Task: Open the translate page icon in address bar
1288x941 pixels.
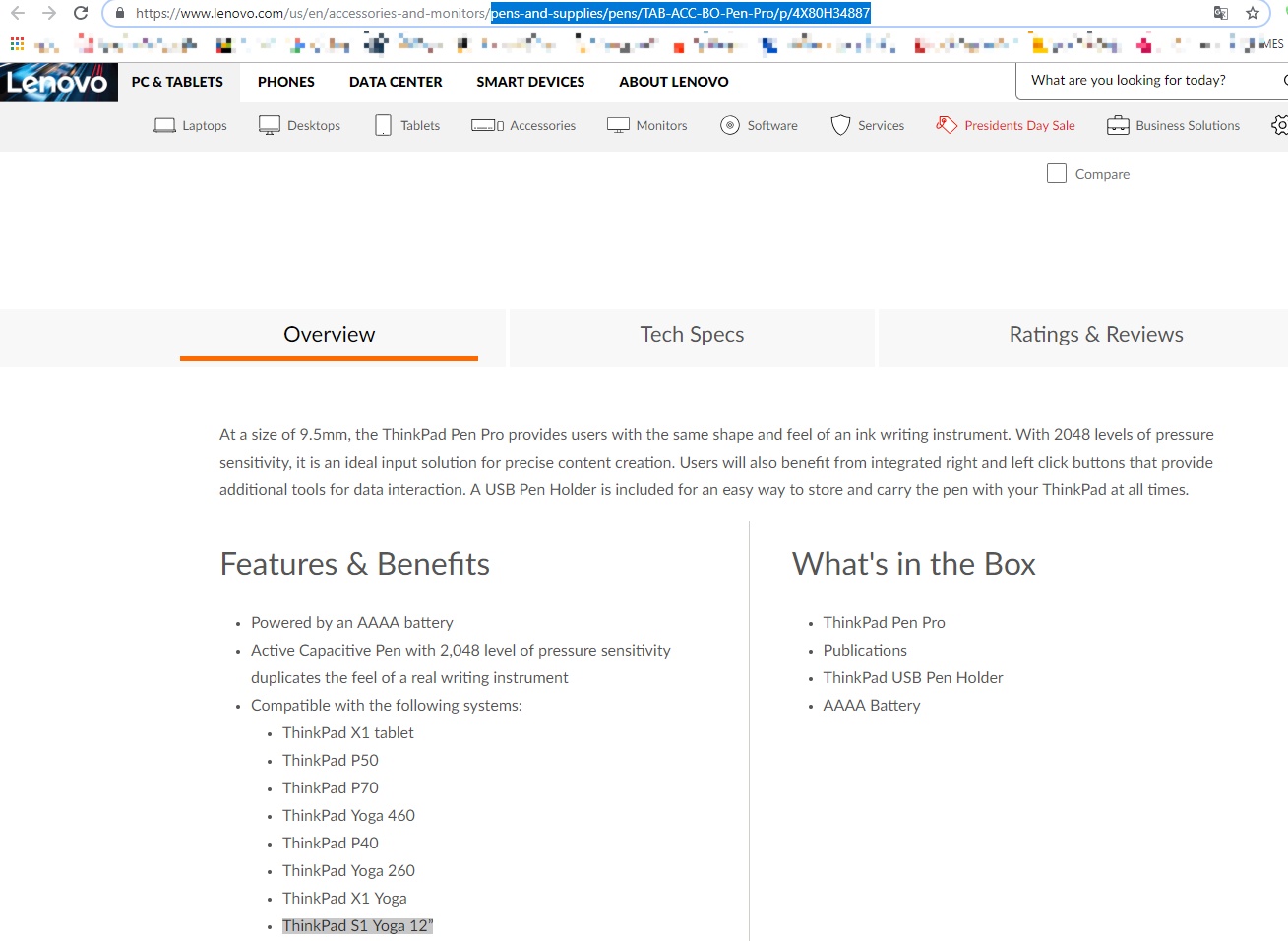Action: coord(1221,13)
